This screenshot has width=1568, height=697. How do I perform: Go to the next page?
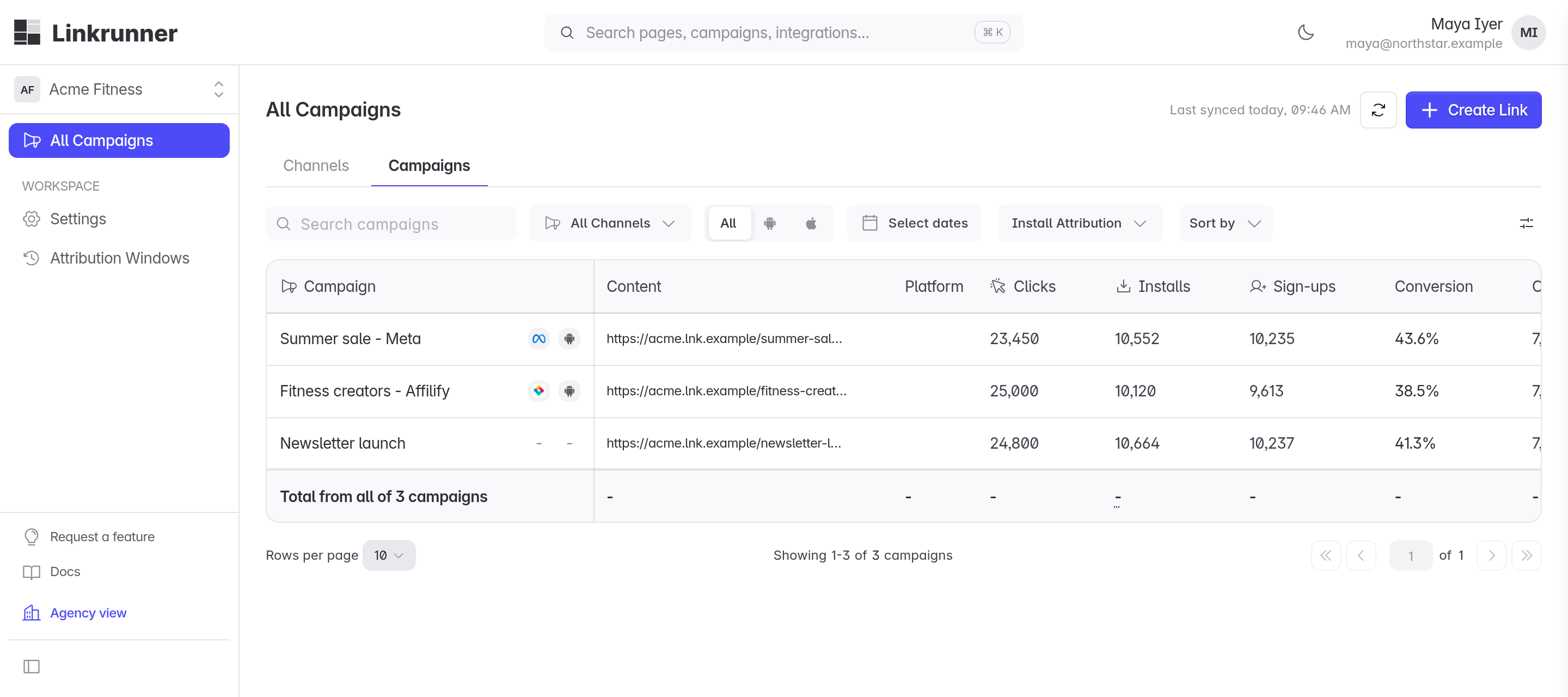1491,555
